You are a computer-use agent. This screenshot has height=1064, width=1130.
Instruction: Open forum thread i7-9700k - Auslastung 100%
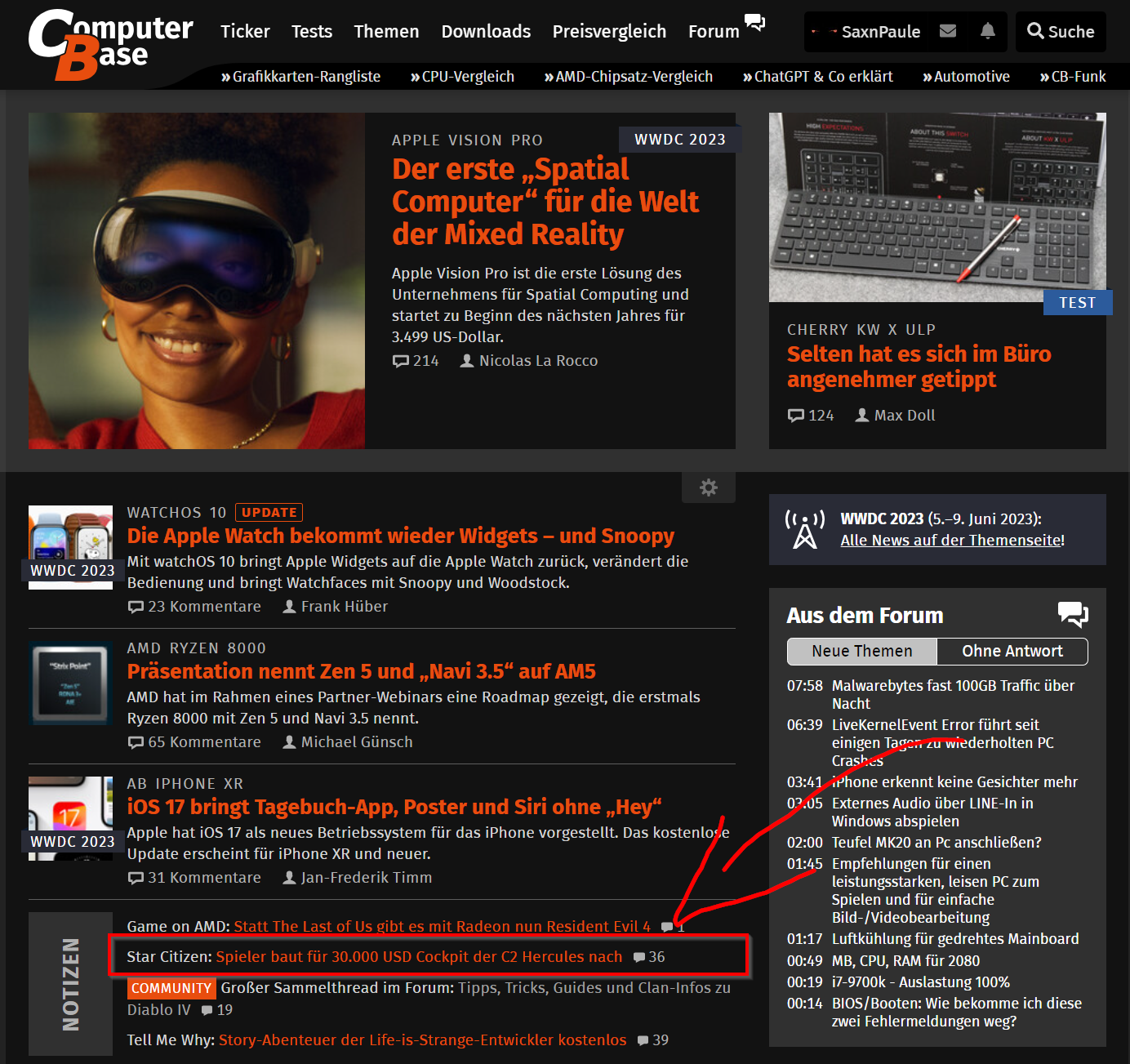[921, 982]
